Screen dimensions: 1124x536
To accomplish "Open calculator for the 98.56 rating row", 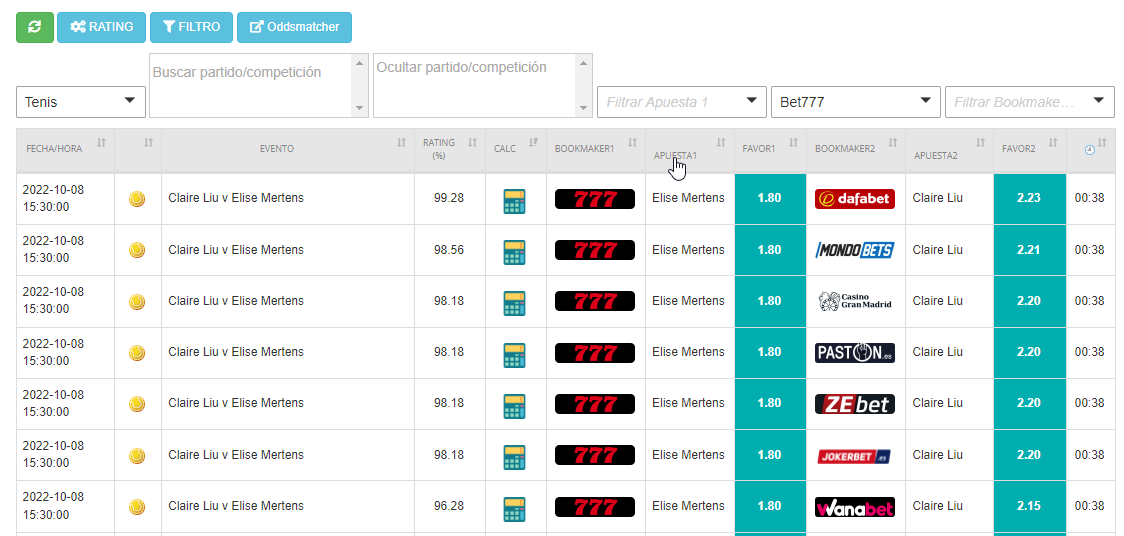I will pos(514,250).
